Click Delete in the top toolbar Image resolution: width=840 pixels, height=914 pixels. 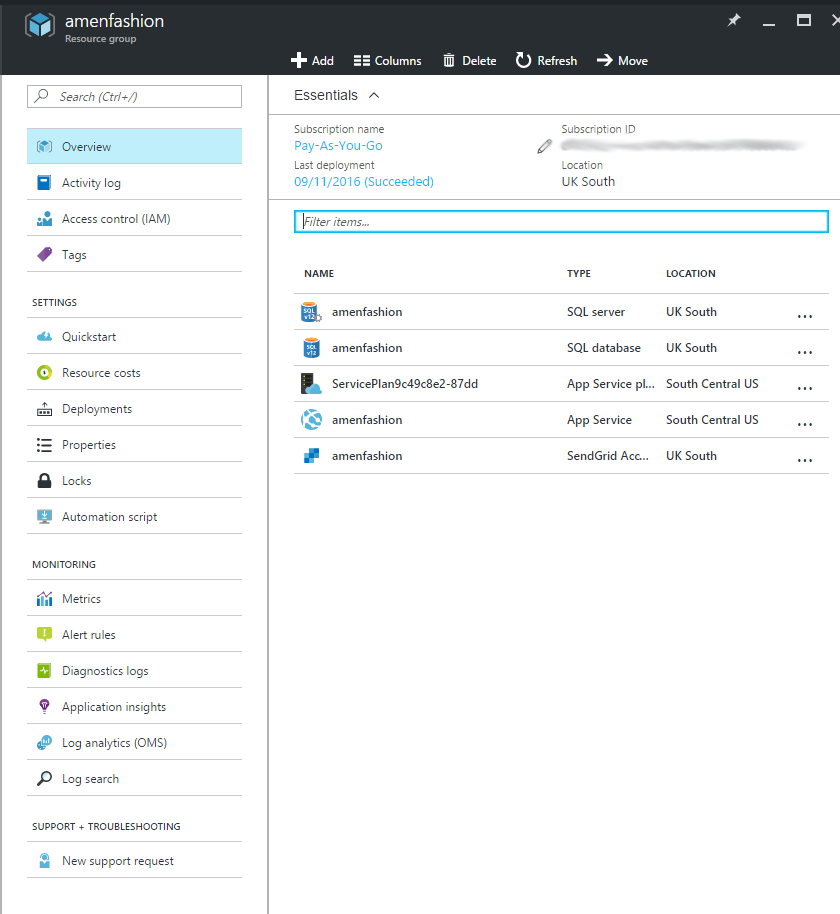point(469,61)
